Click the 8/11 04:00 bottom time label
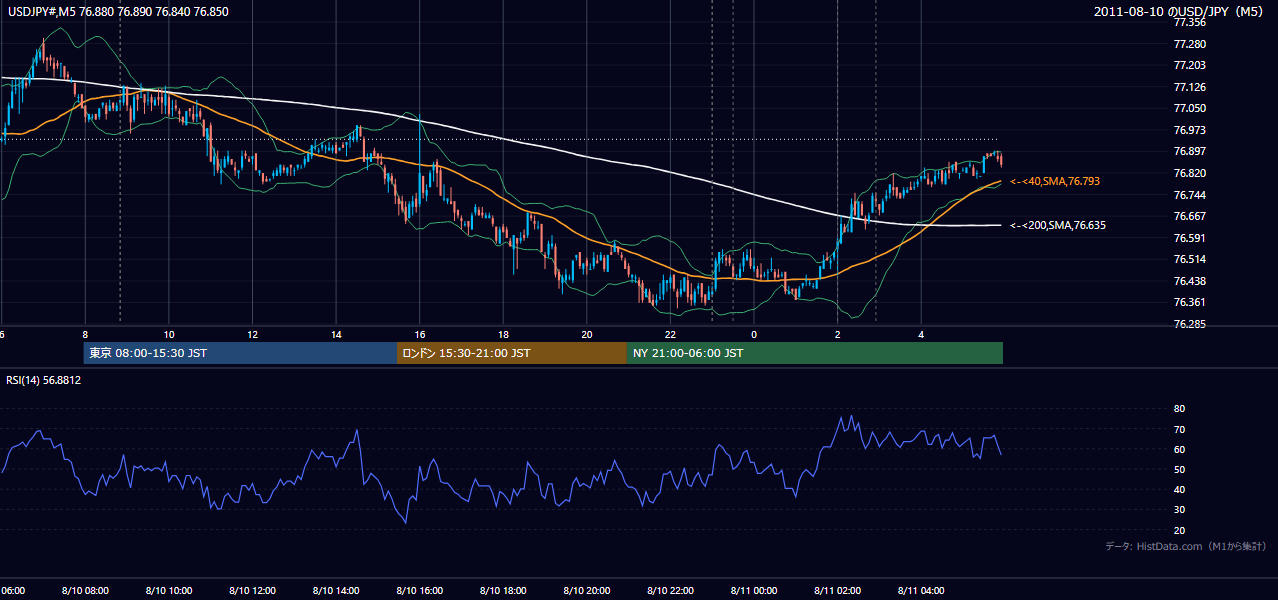This screenshot has width=1278, height=600. pos(923,591)
